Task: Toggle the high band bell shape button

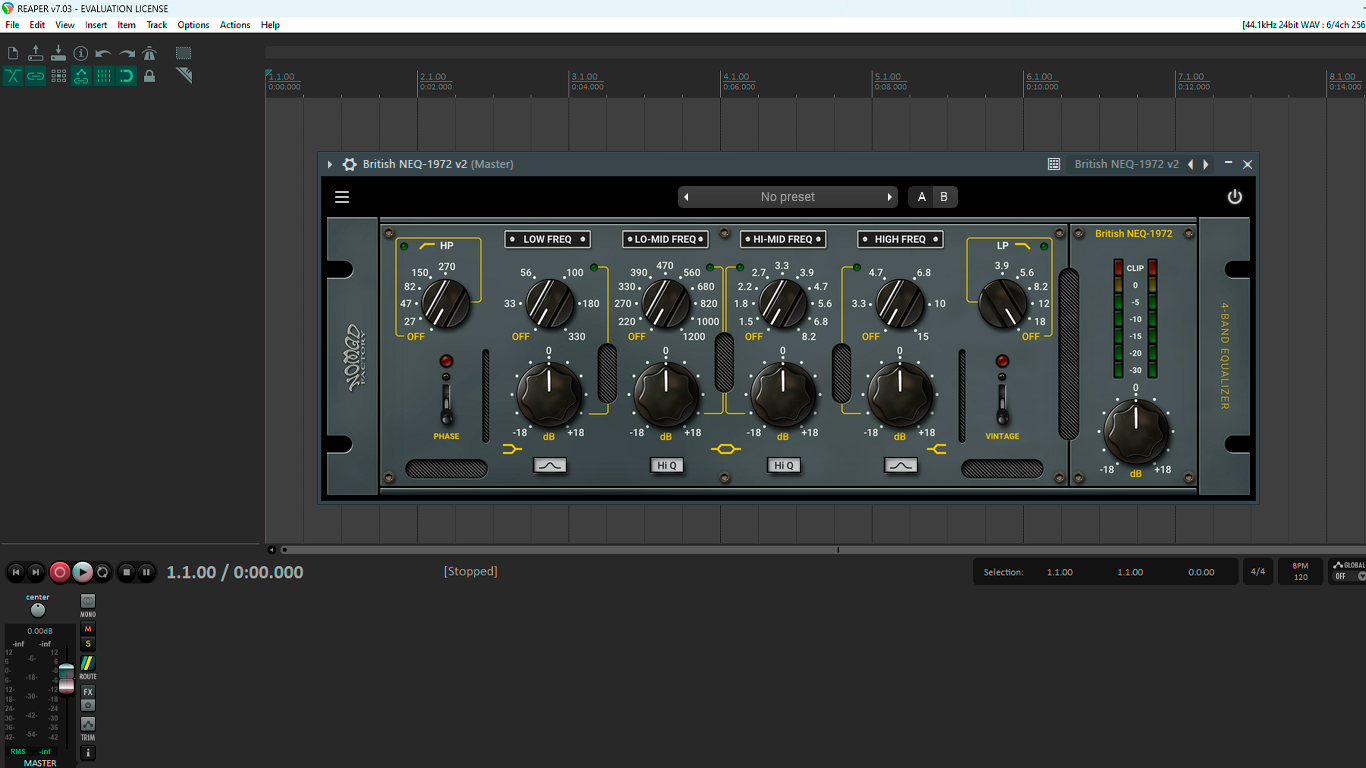Action: pos(901,465)
